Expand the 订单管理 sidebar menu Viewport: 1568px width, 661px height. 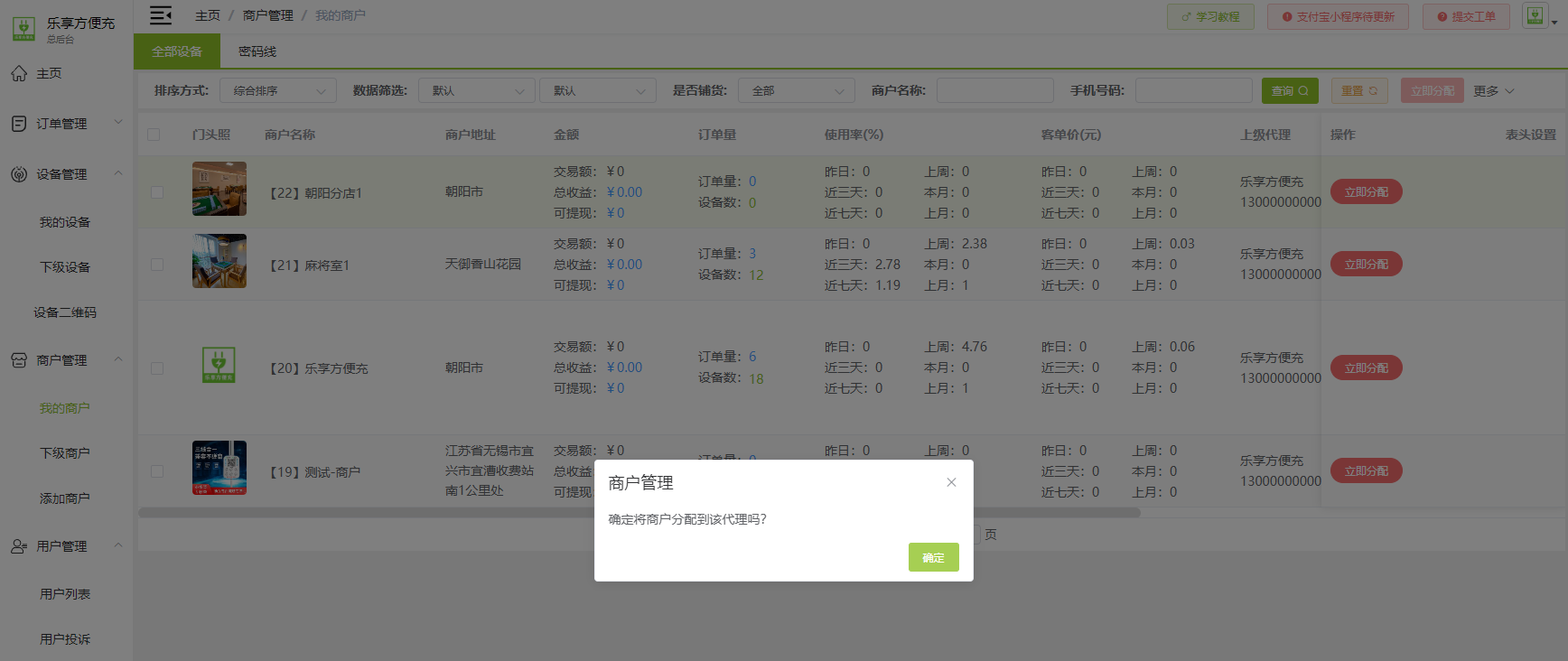pyautogui.click(x=117, y=122)
